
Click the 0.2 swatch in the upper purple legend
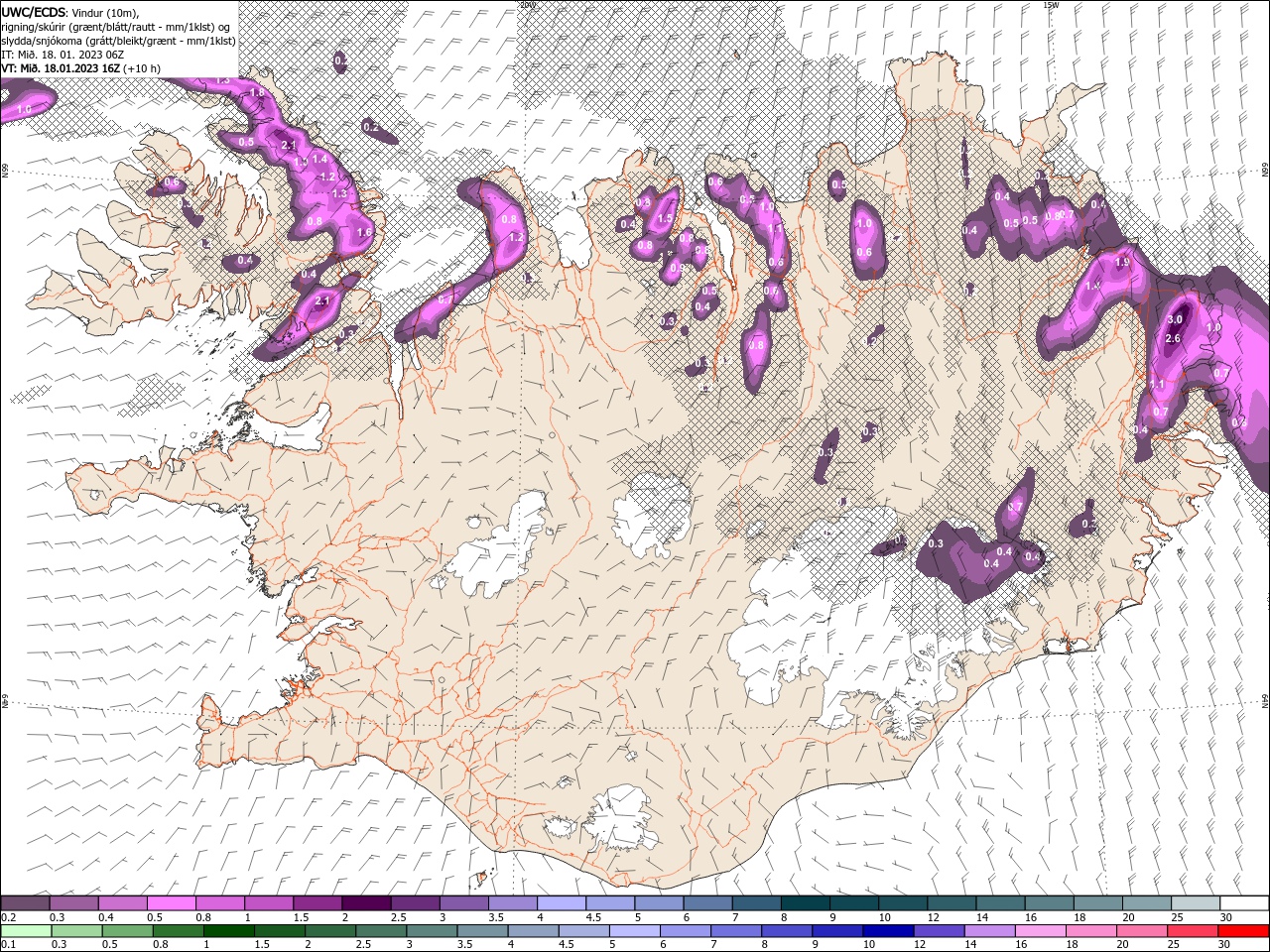pos(25,903)
